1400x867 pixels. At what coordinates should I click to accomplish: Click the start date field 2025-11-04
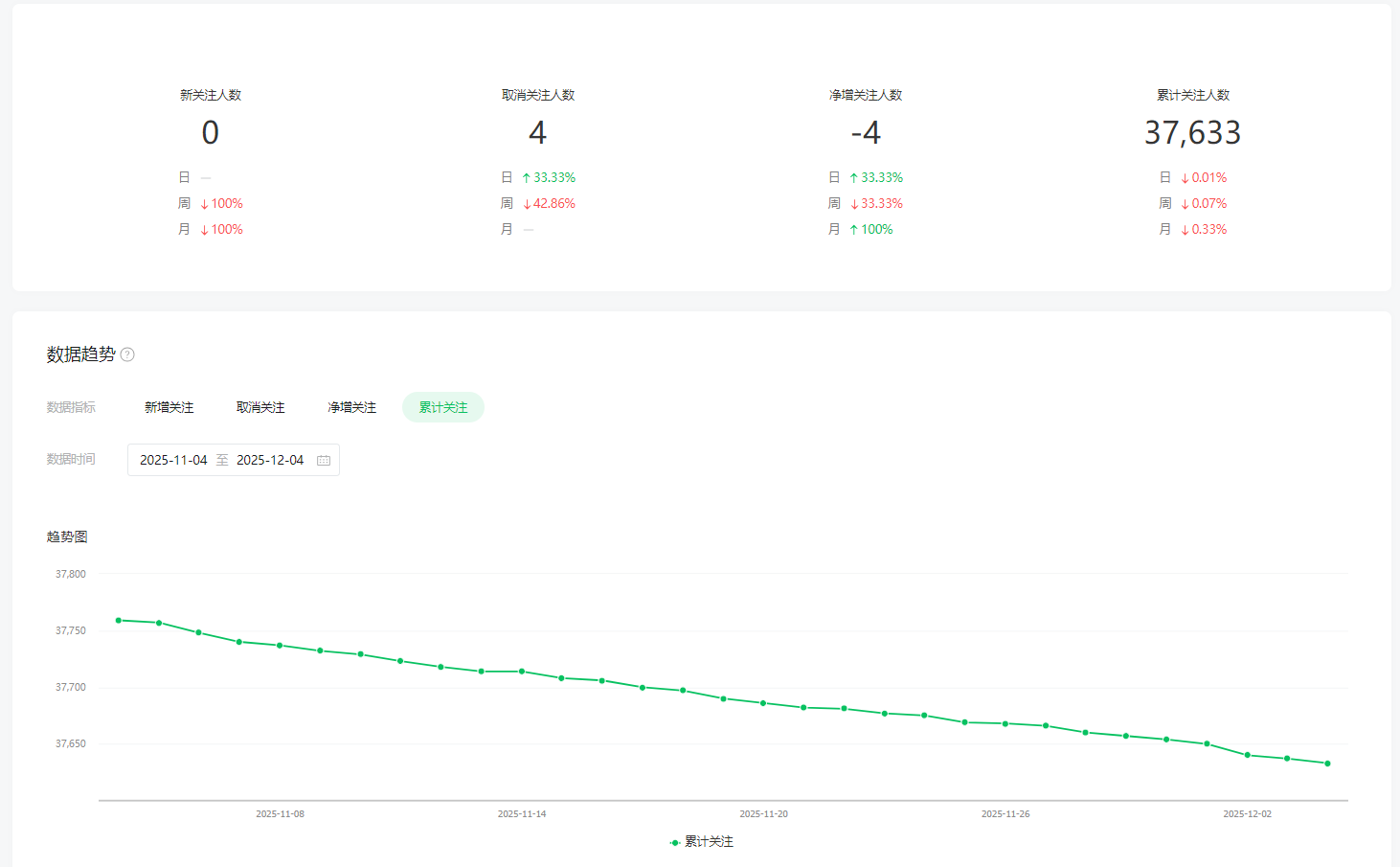point(173,461)
